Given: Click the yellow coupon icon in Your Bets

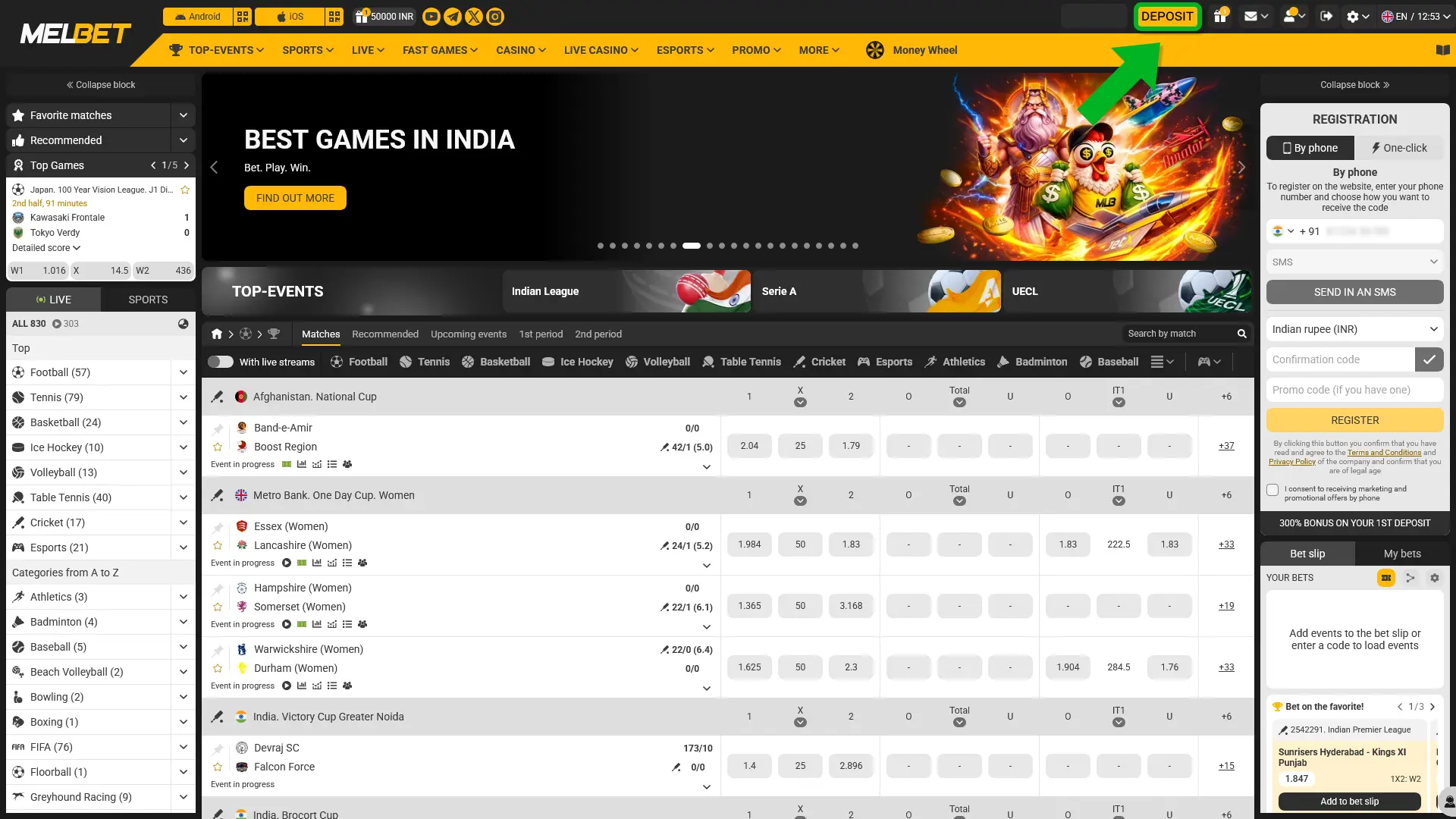Looking at the screenshot, I should tap(1386, 578).
